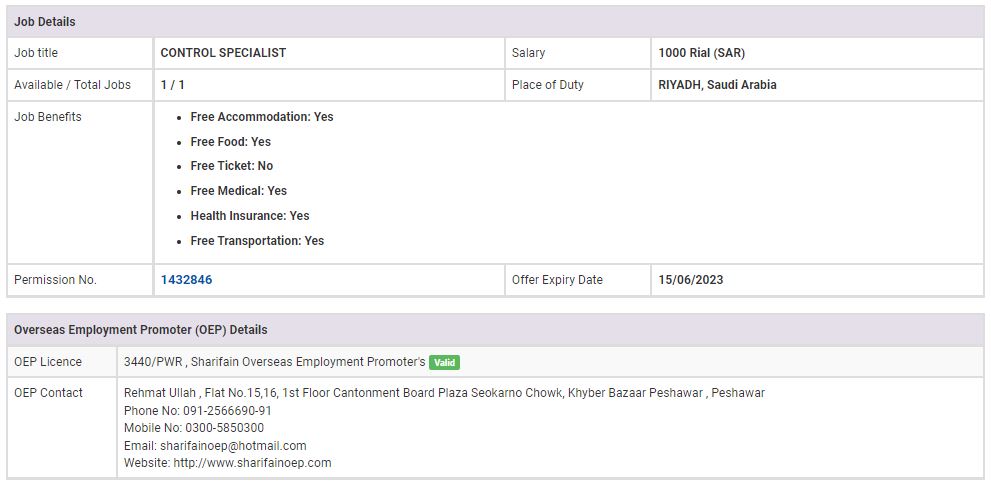The height and width of the screenshot is (487, 991).
Task: Click the Overseas Employment Promoter Details header
Action: [140, 329]
